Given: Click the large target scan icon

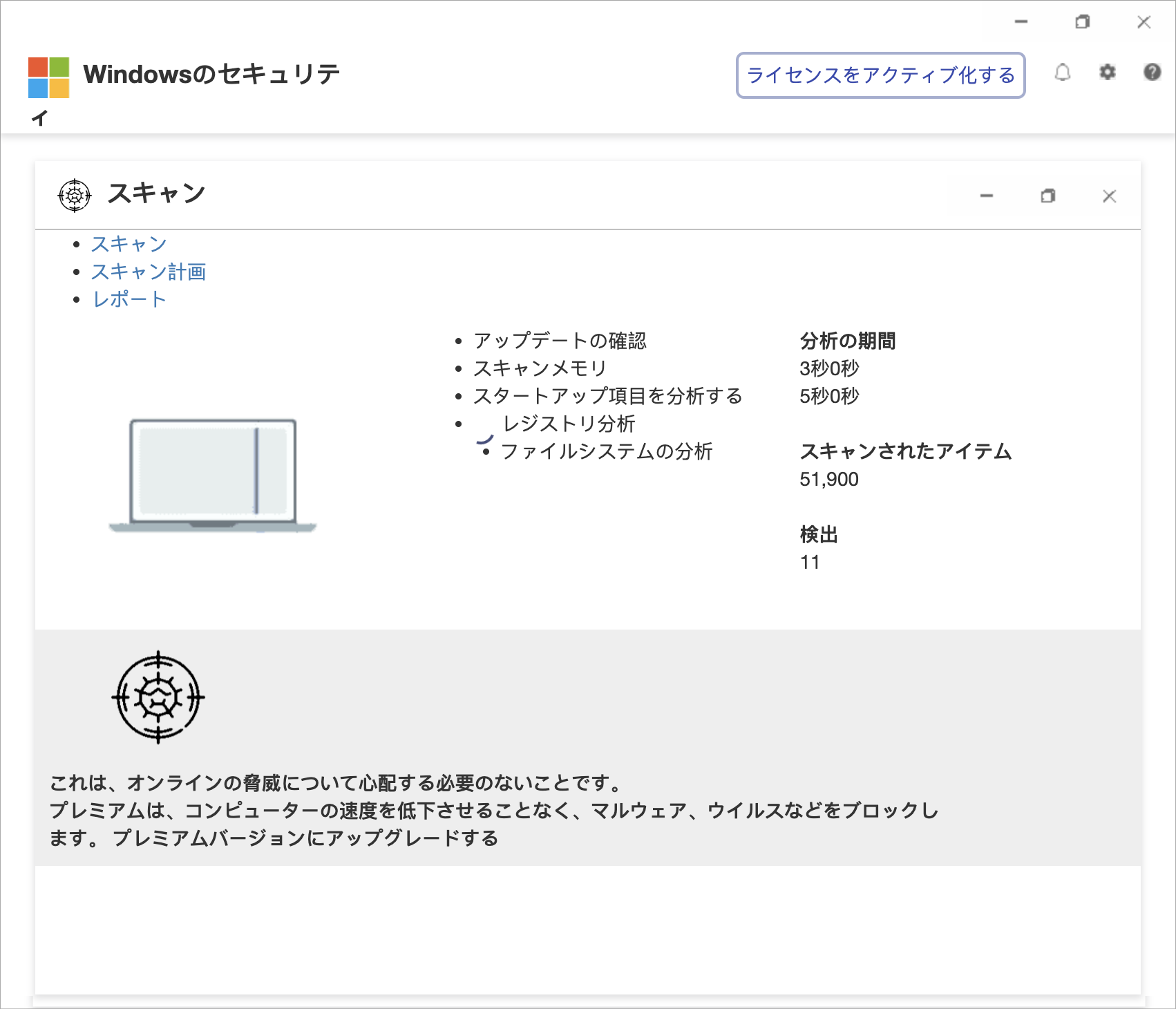Looking at the screenshot, I should tap(158, 697).
